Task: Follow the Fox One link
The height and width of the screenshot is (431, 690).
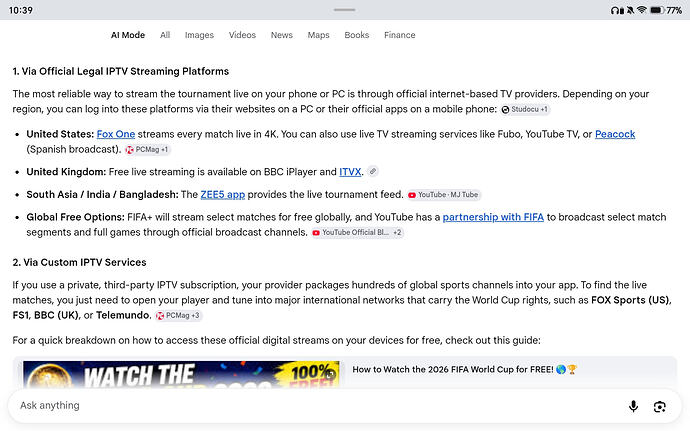Action: tap(116, 134)
